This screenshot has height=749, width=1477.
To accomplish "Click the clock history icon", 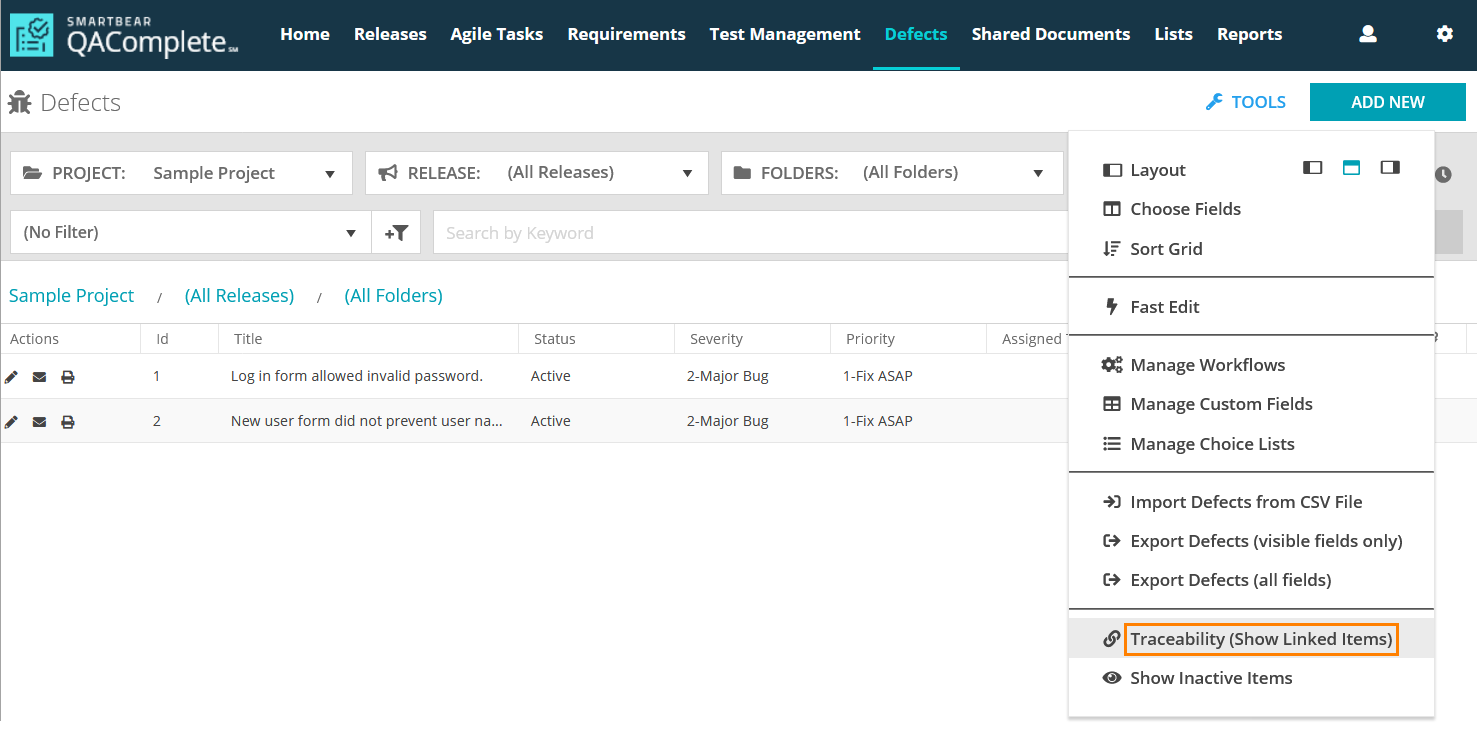I will tap(1443, 174).
